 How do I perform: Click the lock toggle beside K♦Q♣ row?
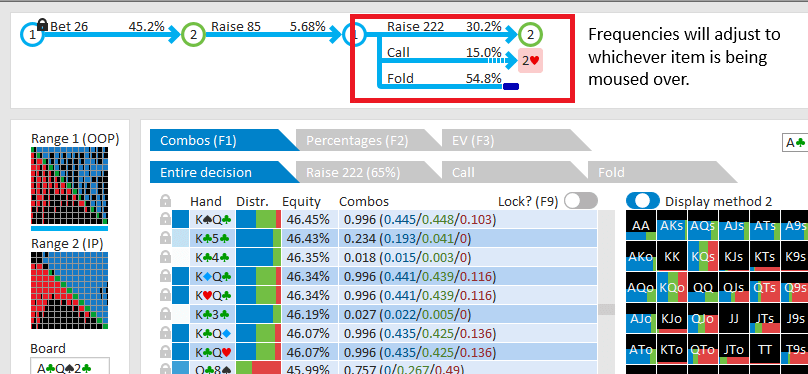pyautogui.click(x=165, y=276)
